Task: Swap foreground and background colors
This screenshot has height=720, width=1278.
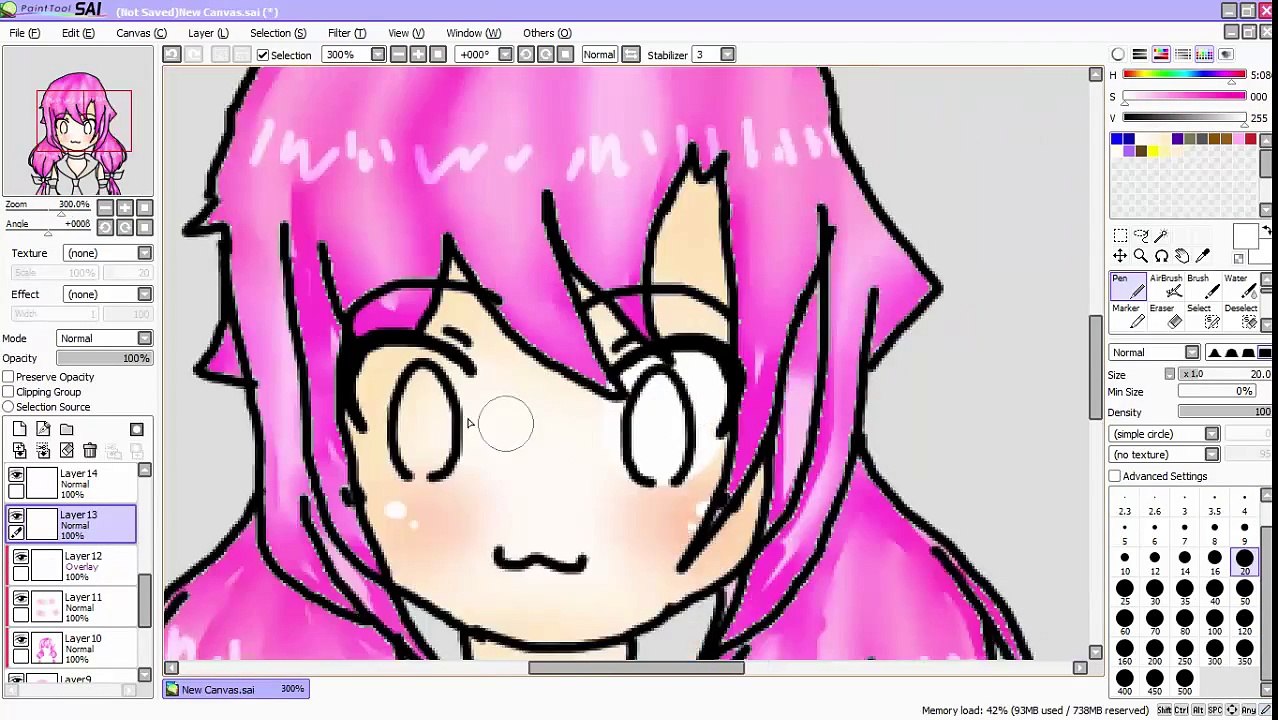Action: tap(1267, 232)
